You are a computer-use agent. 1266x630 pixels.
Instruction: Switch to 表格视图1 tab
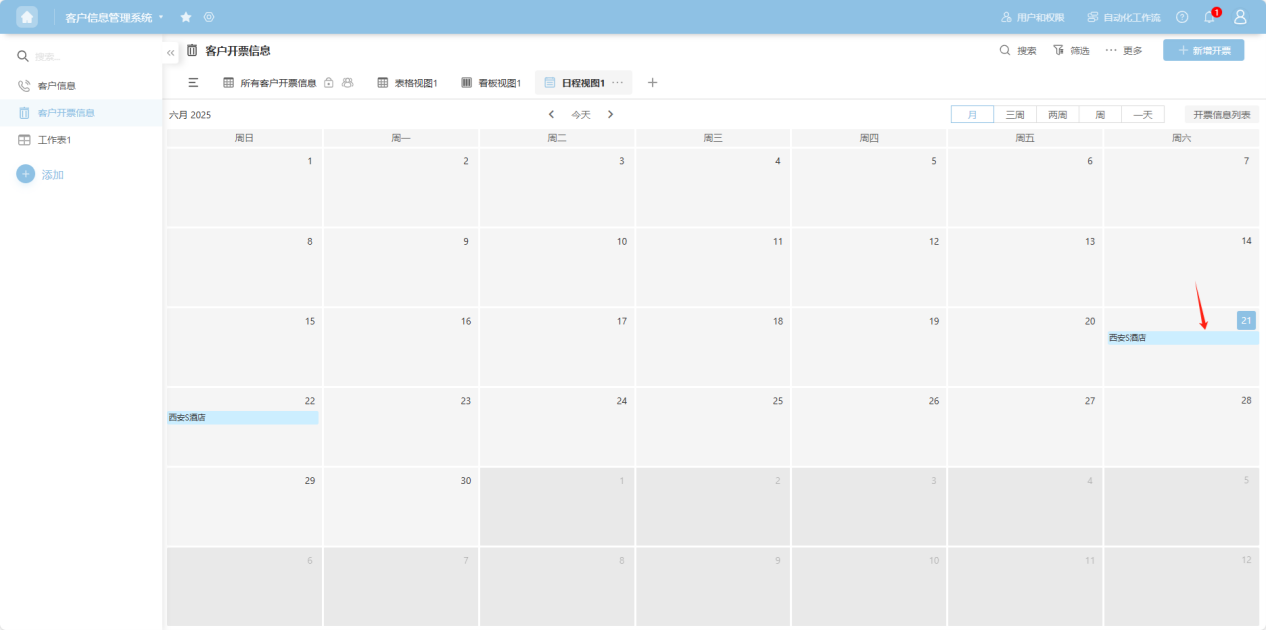point(407,83)
